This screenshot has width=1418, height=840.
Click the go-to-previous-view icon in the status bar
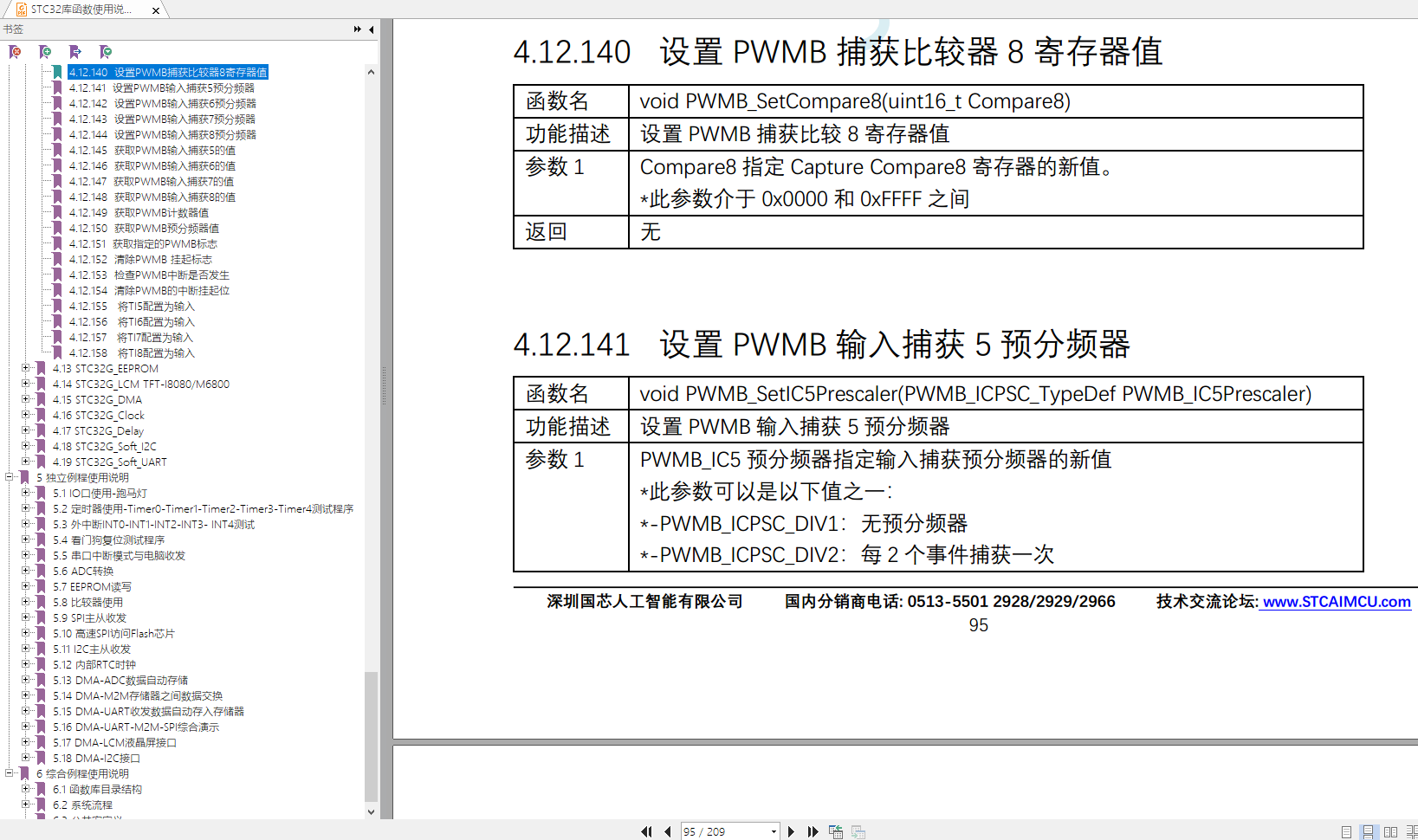[836, 831]
